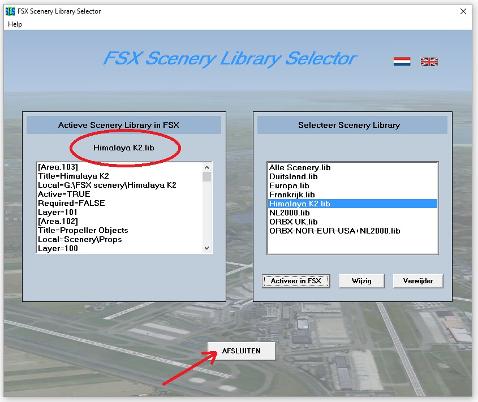Close the FSX Scenery Library Selector window
The image size is (478, 402).
[x=463, y=11]
